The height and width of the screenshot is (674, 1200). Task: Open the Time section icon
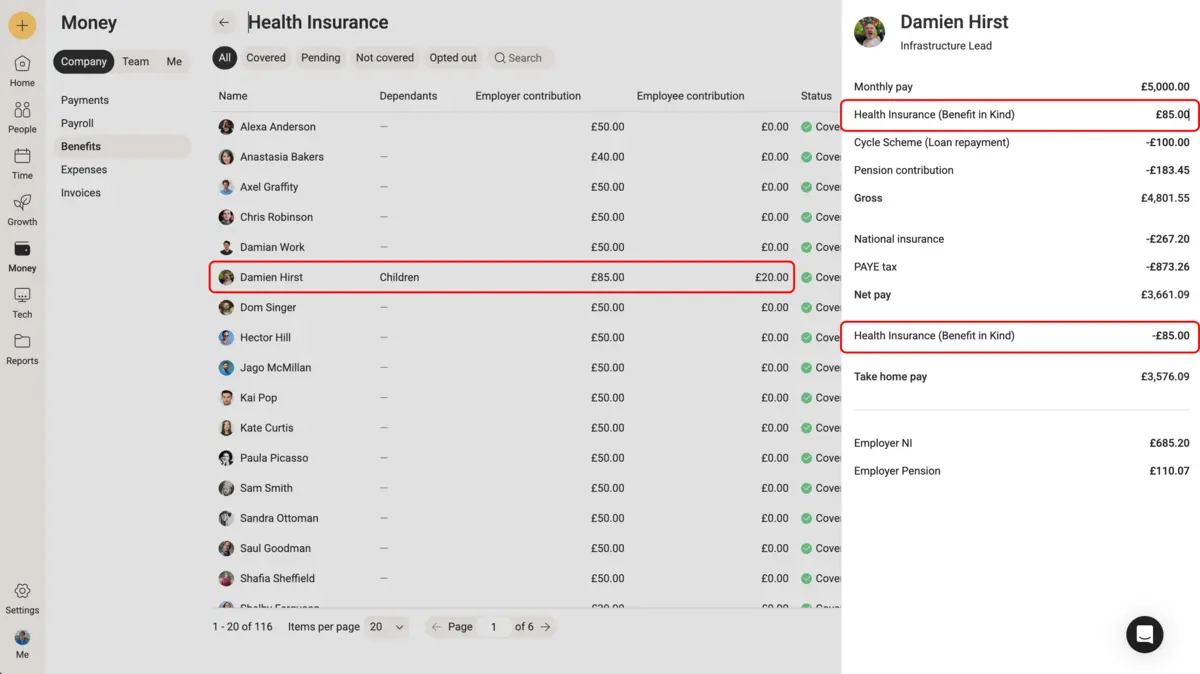tap(22, 158)
